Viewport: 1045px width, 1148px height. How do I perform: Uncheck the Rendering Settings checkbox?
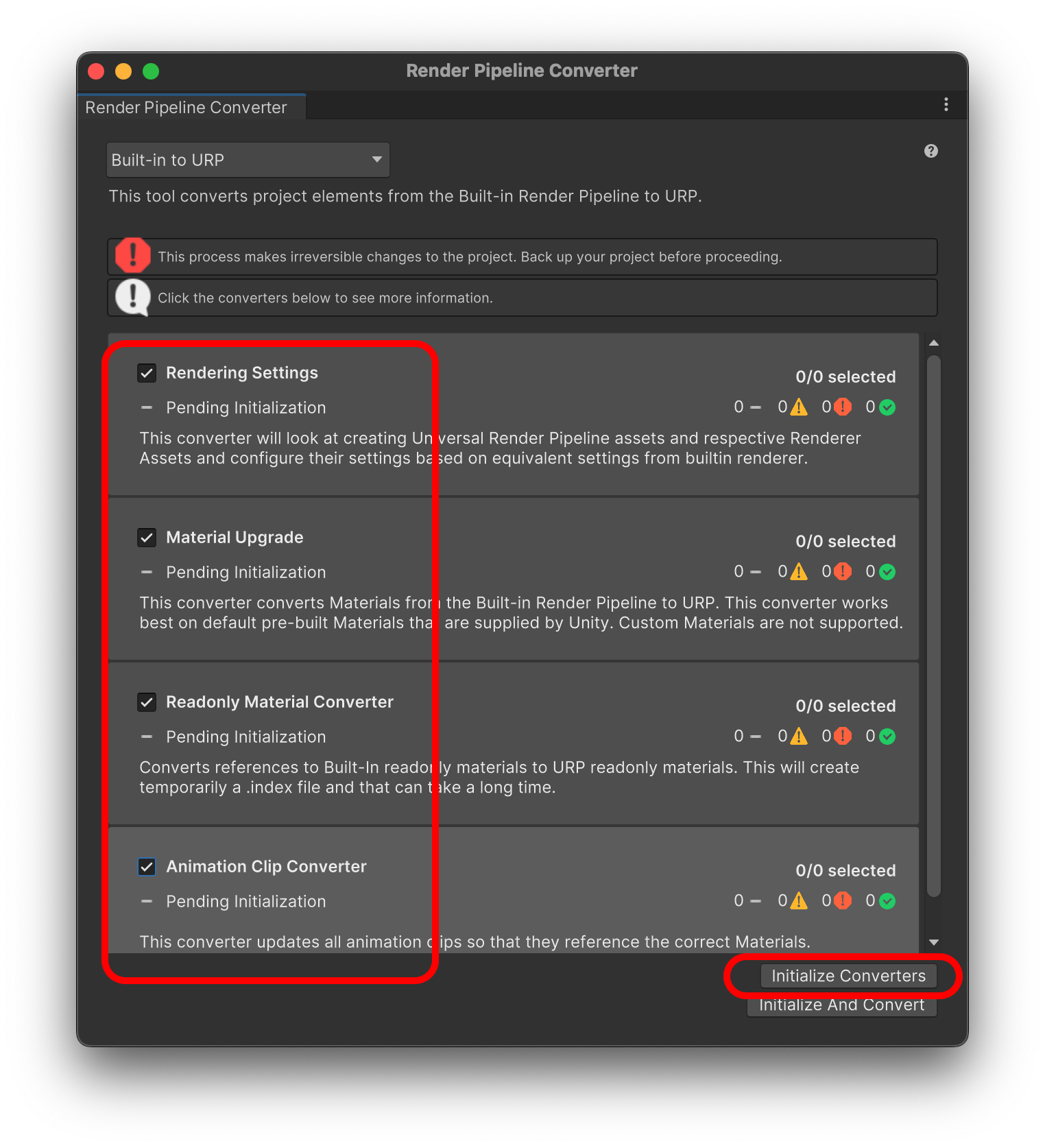pyautogui.click(x=147, y=373)
